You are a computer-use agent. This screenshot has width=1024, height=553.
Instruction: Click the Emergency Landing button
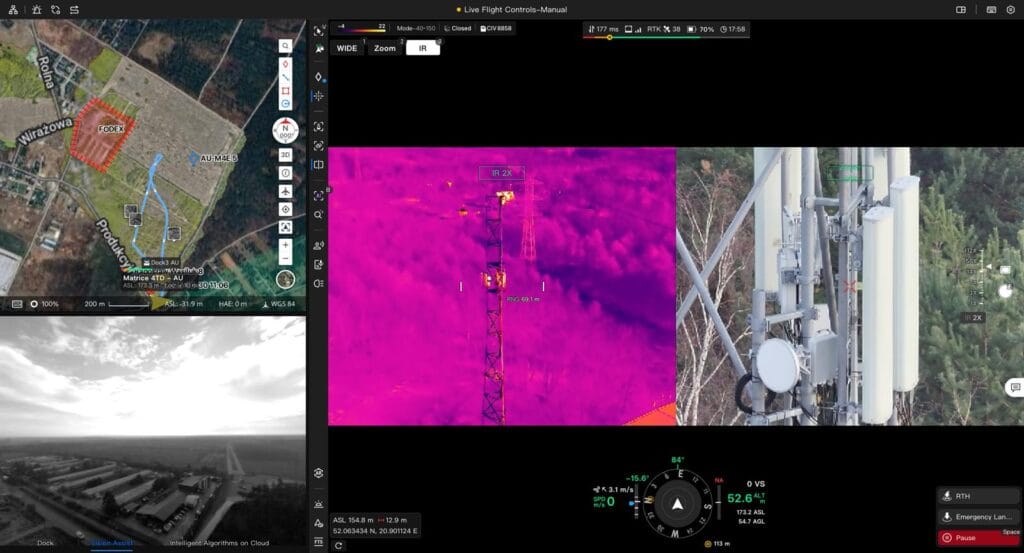(x=978, y=516)
